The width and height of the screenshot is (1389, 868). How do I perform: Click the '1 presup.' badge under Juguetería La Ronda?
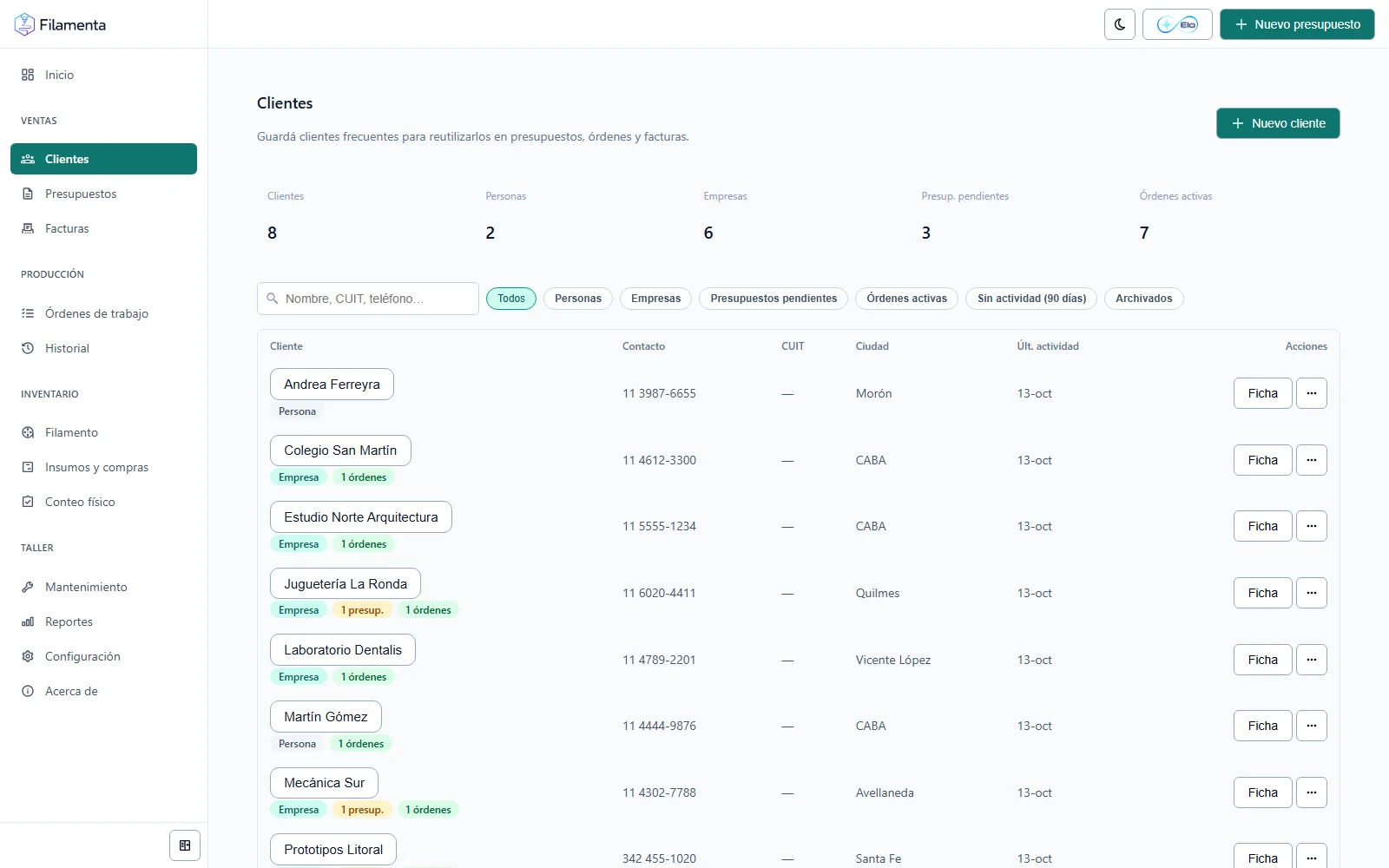point(362,610)
